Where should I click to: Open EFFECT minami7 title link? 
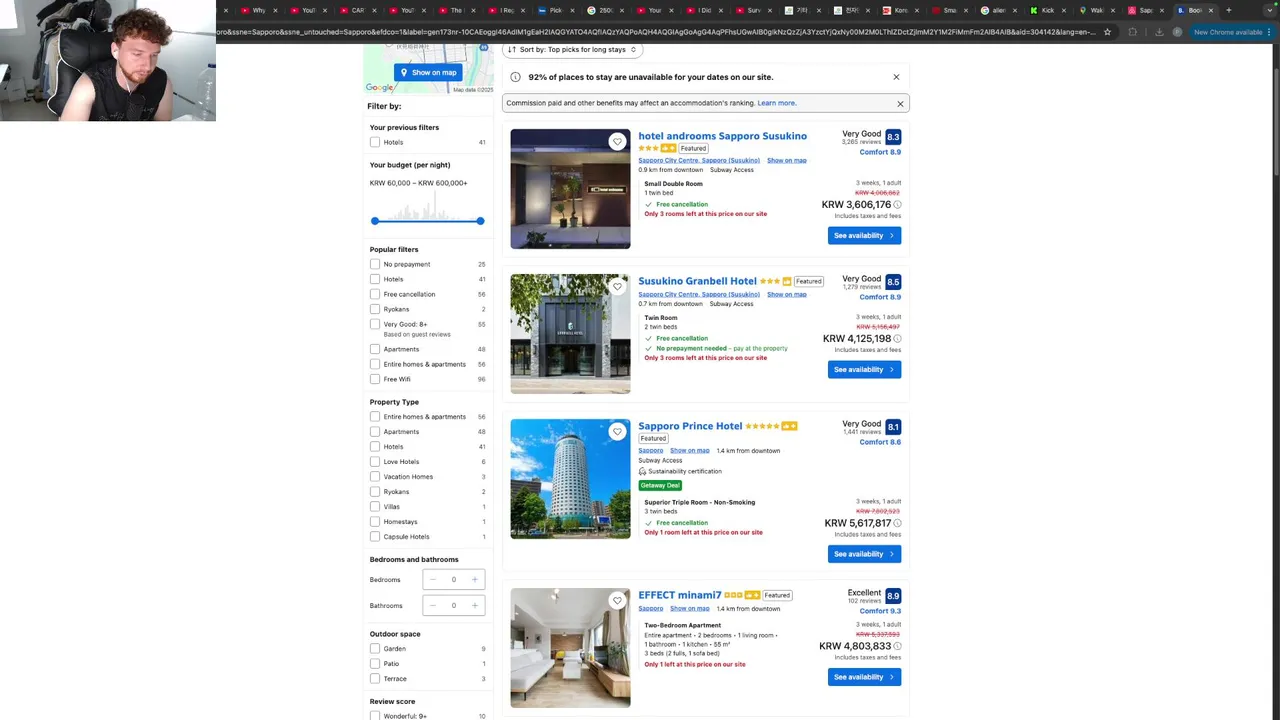click(x=679, y=595)
